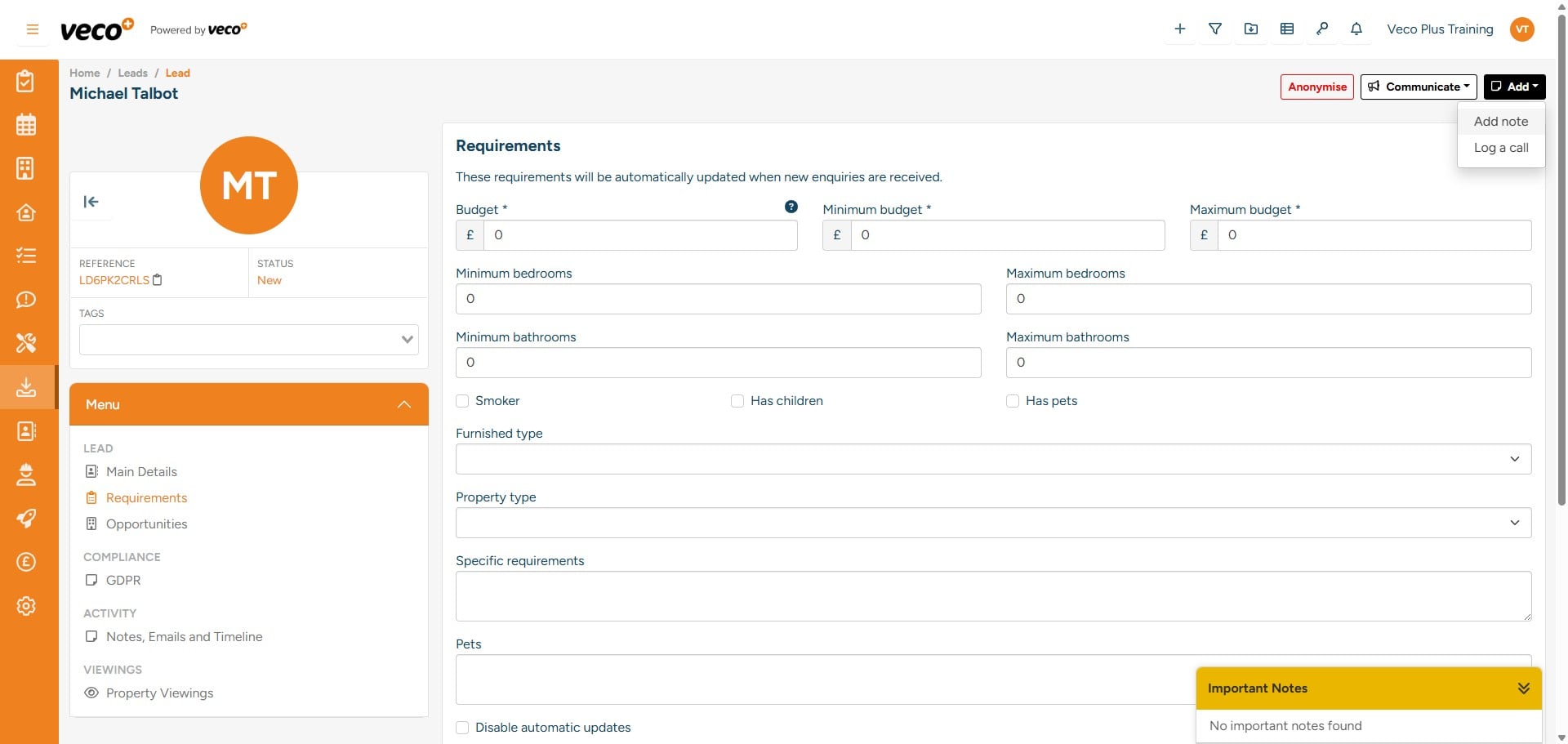The image size is (1568, 744).
Task: Collapse the Menu panel
Action: pyautogui.click(x=403, y=404)
